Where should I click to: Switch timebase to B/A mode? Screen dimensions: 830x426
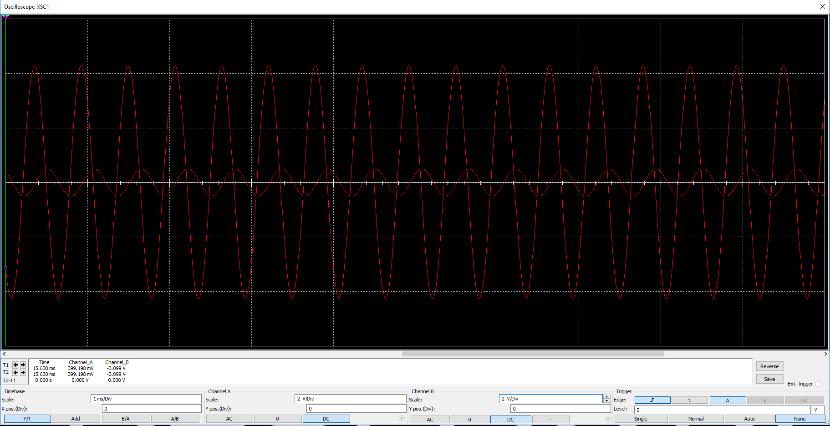126,419
